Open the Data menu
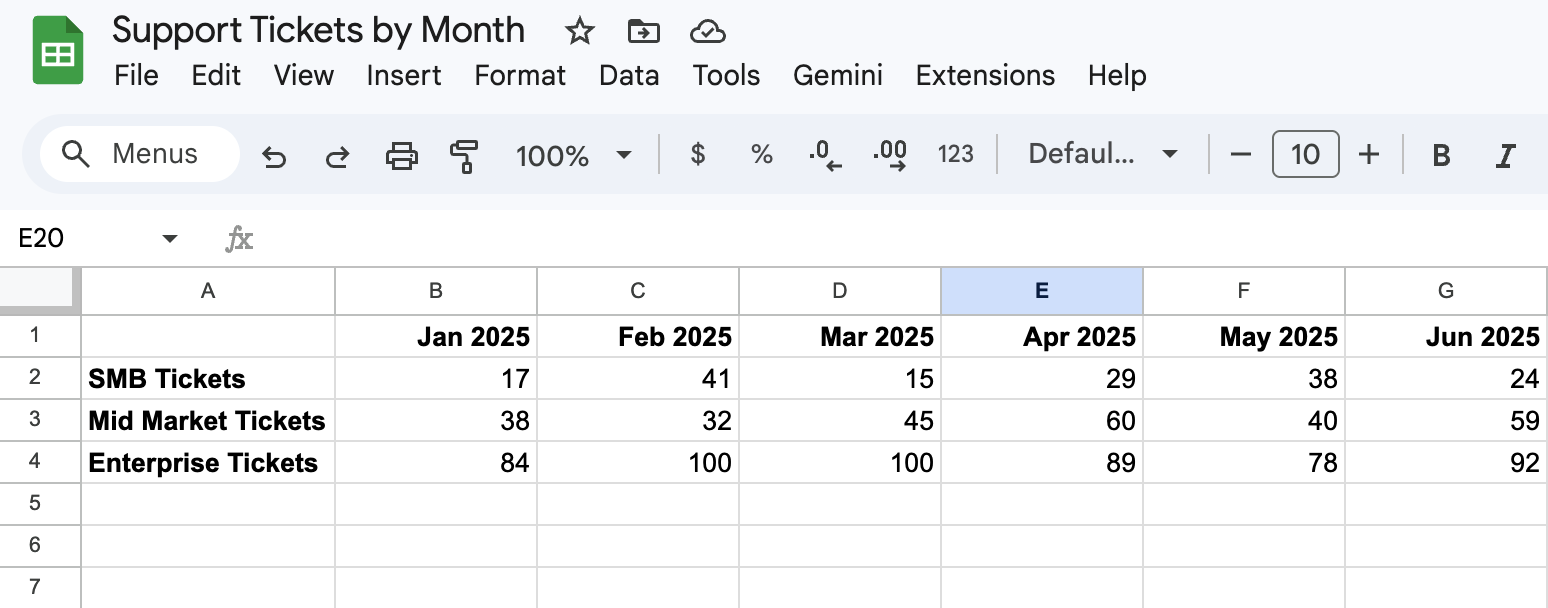Viewport: 1548px width, 608px height. pos(629,75)
